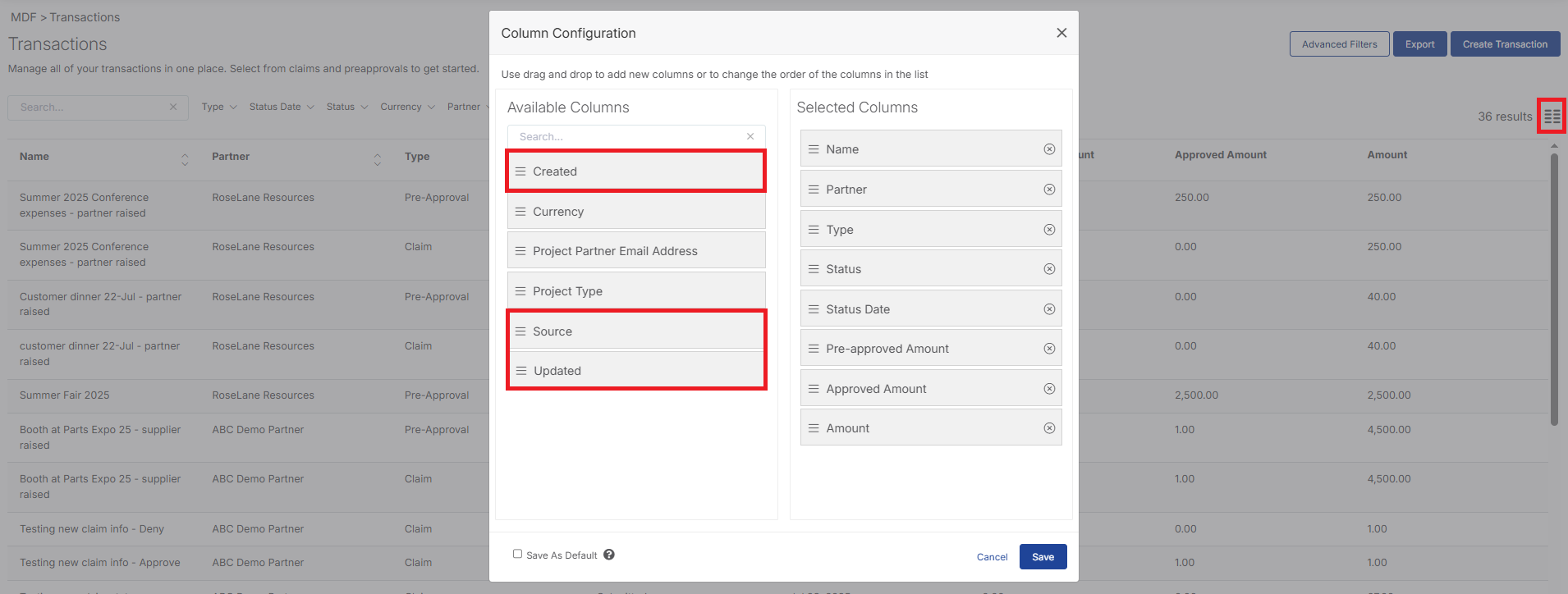Grab the handle on selected Name column
1568x594 pixels.
(x=814, y=149)
